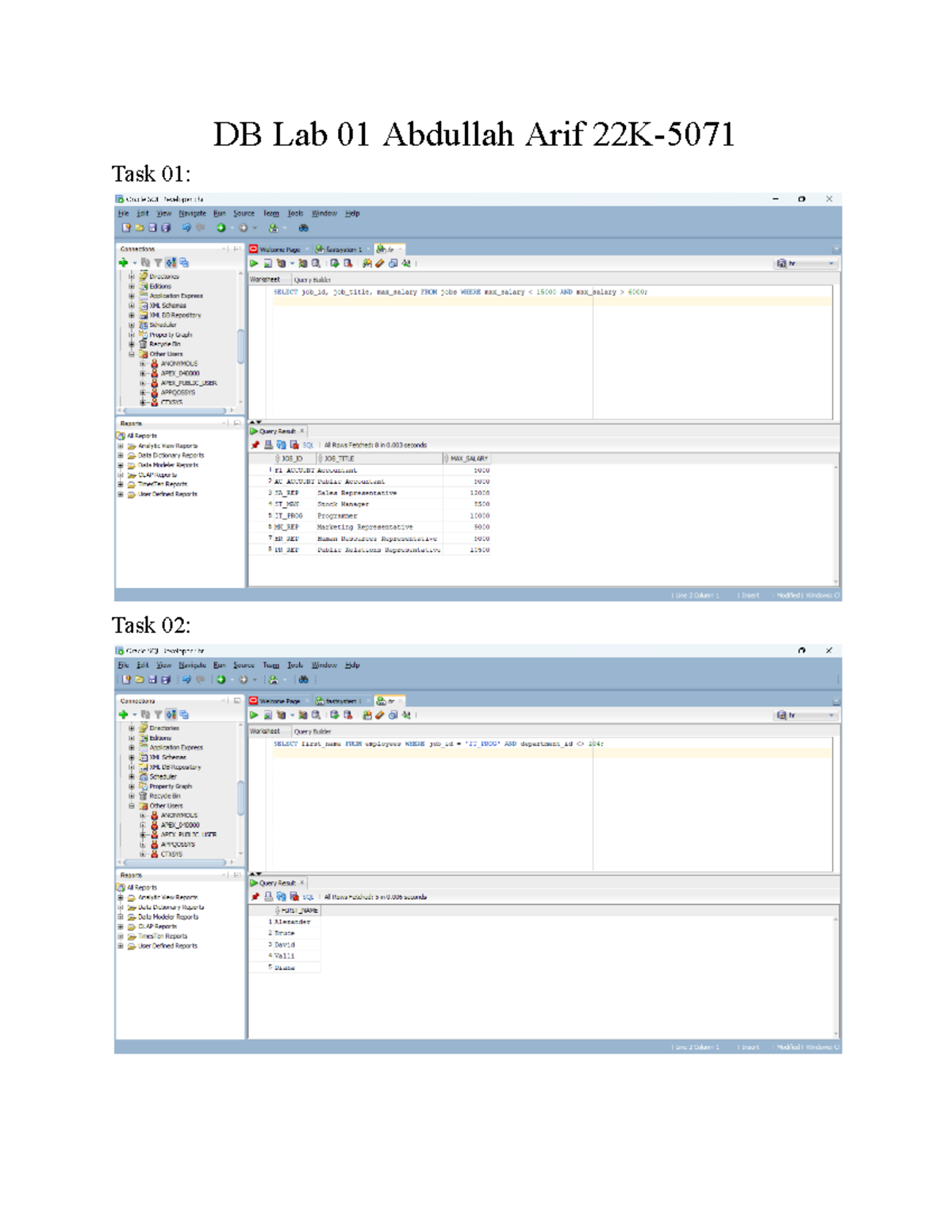
Task: Select the APEX_PUBLIC_USER node in Task 01 tree
Action: 189,383
